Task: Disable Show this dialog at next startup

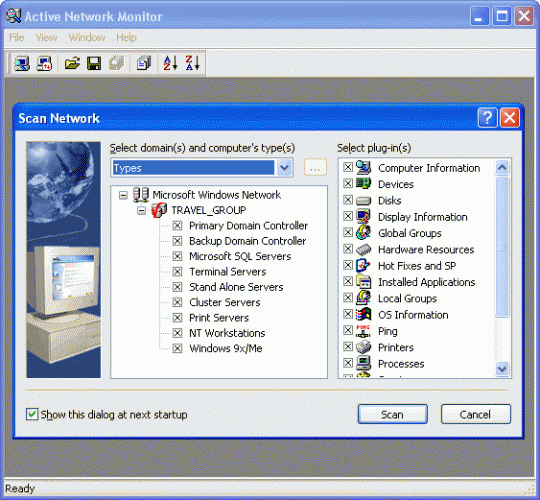Action: tap(32, 414)
